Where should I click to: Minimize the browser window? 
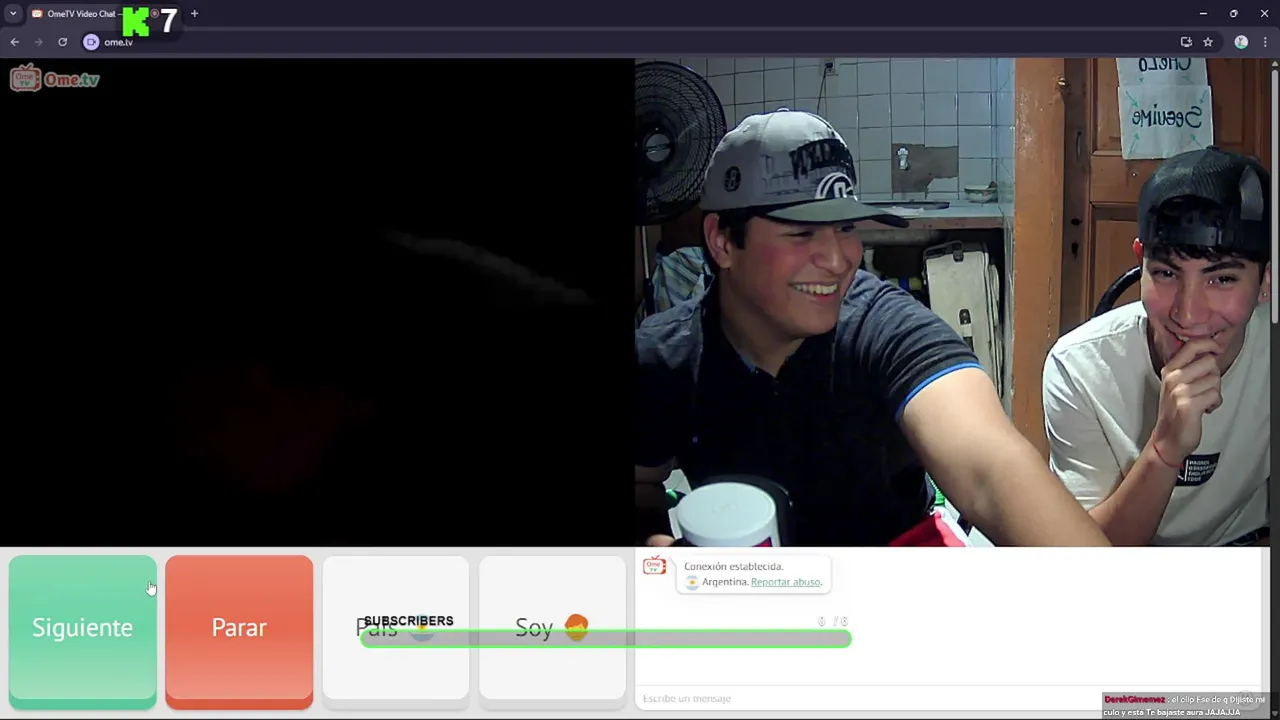pyautogui.click(x=1203, y=14)
